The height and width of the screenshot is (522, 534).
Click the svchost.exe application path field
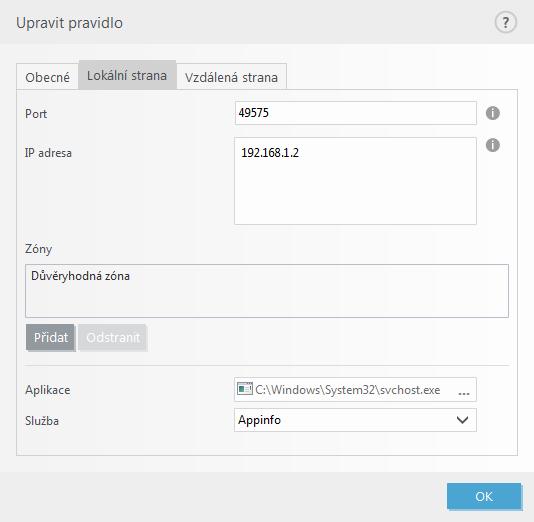pyautogui.click(x=355, y=389)
